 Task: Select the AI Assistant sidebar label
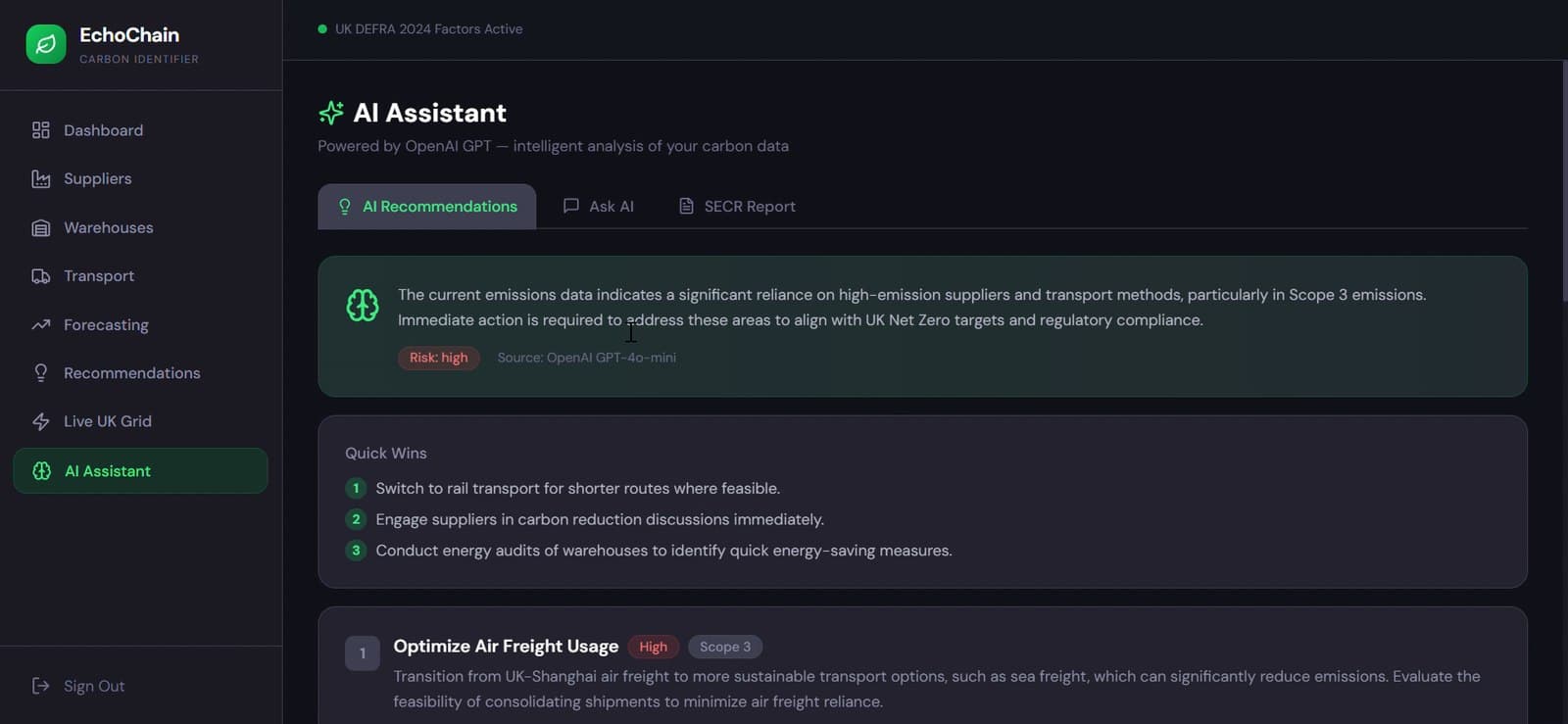(x=108, y=471)
